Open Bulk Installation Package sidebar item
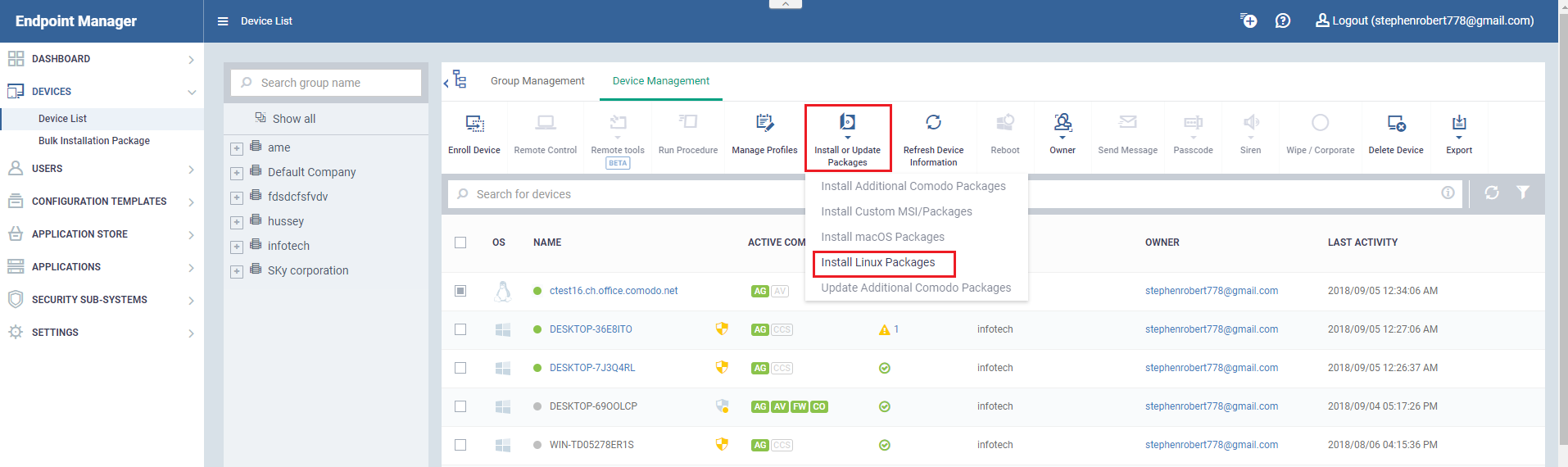The image size is (1568, 467). [94, 141]
